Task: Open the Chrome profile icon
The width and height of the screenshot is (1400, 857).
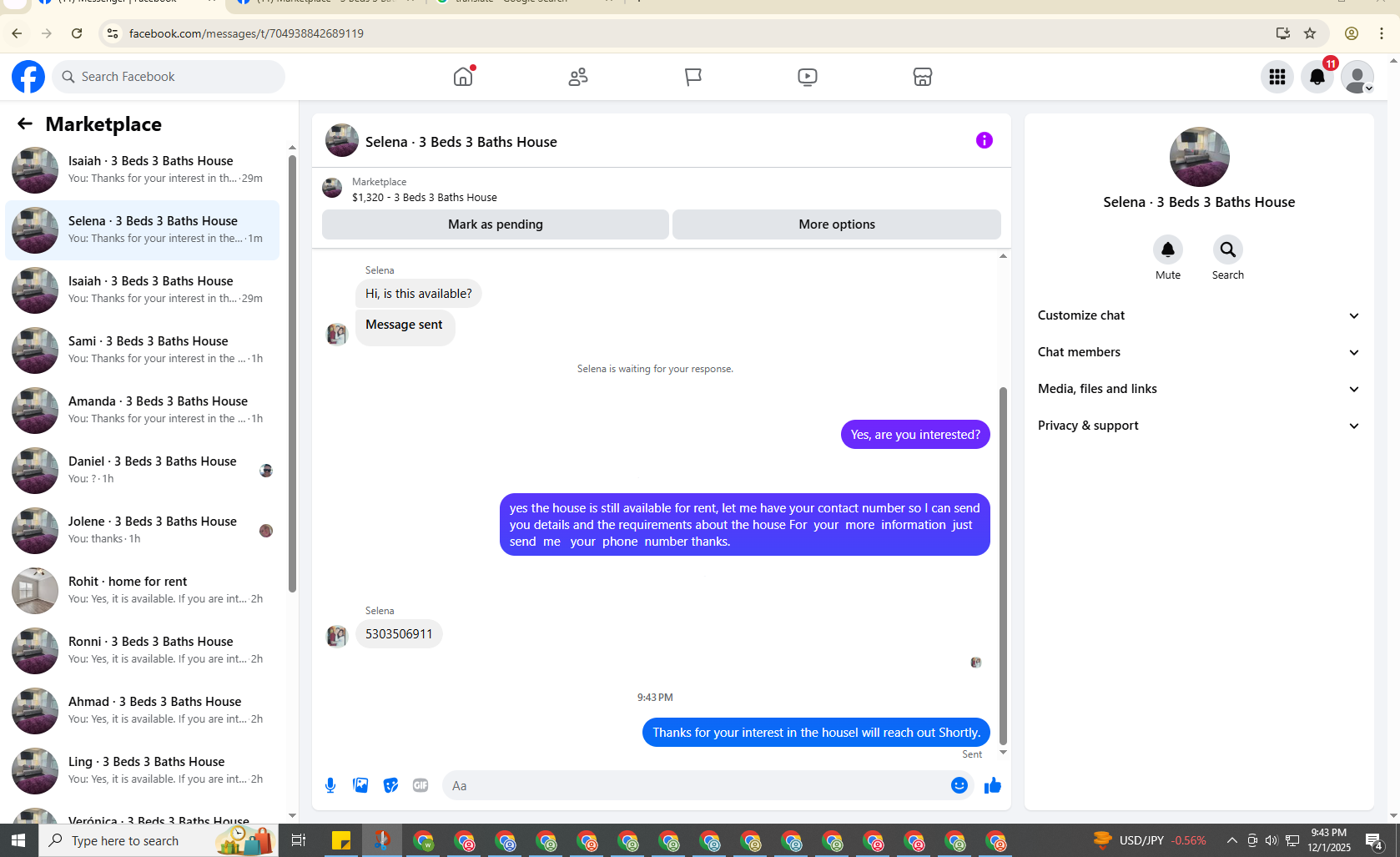Action: coord(1352,33)
